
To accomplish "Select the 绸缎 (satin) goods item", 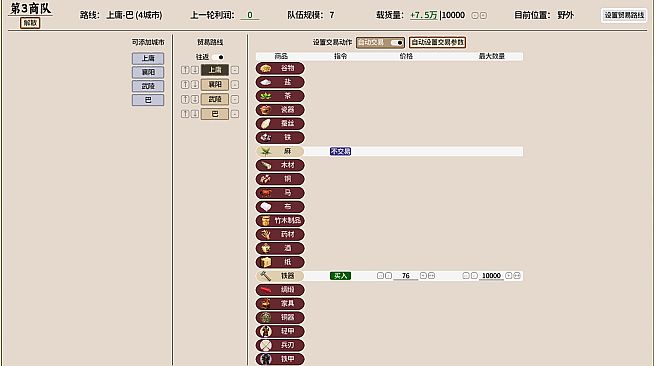I will pos(280,289).
